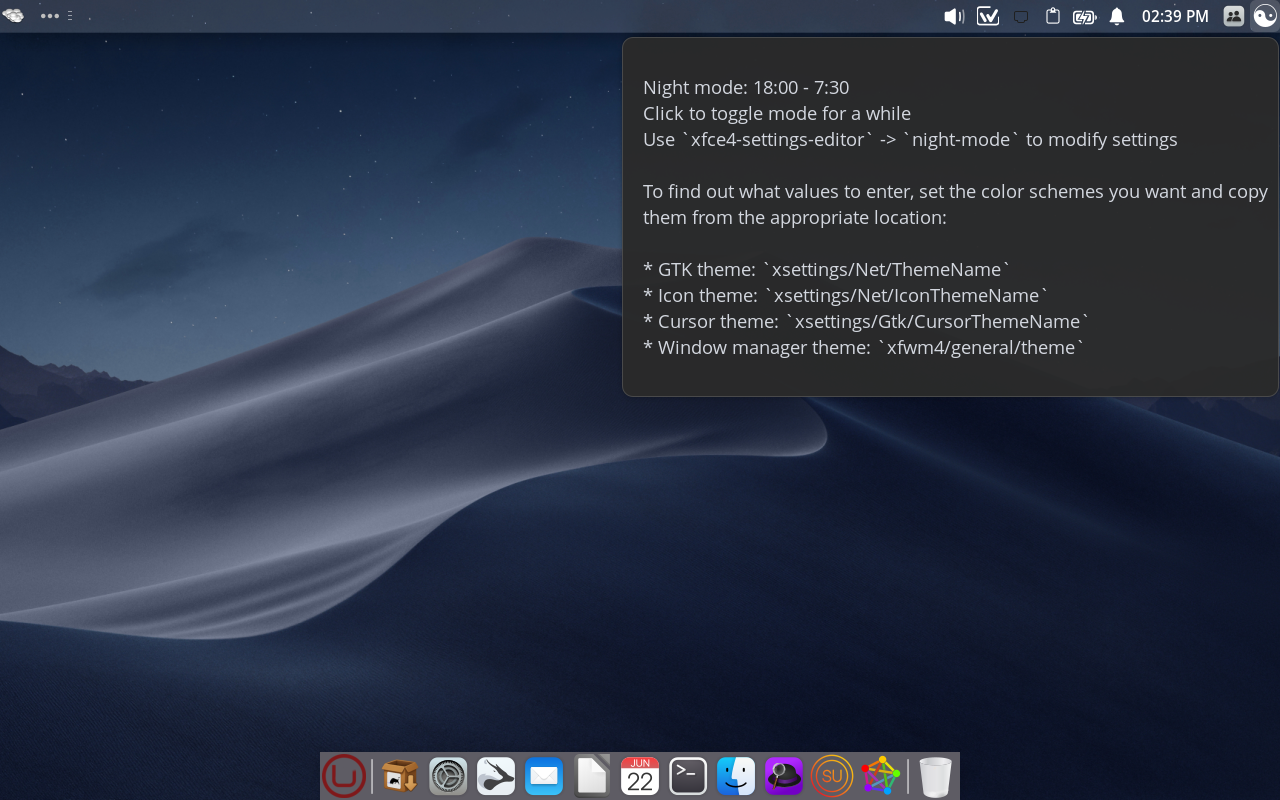Click the battery charging indicator
The image size is (1280, 800).
coord(1084,16)
